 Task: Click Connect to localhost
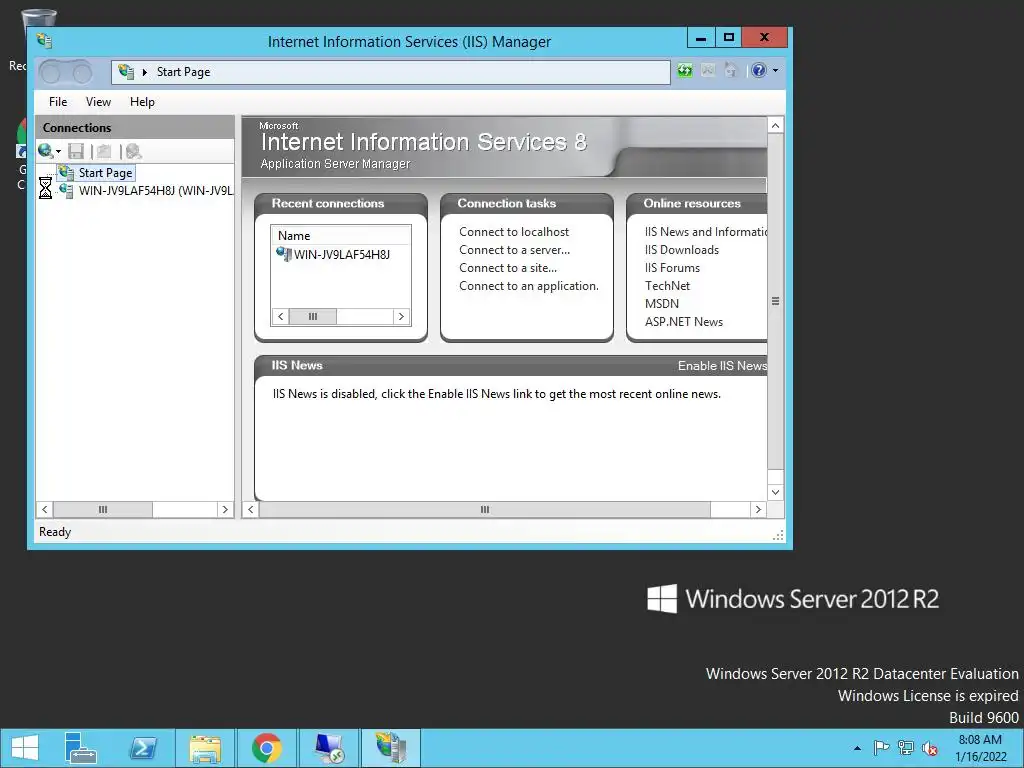tap(514, 232)
